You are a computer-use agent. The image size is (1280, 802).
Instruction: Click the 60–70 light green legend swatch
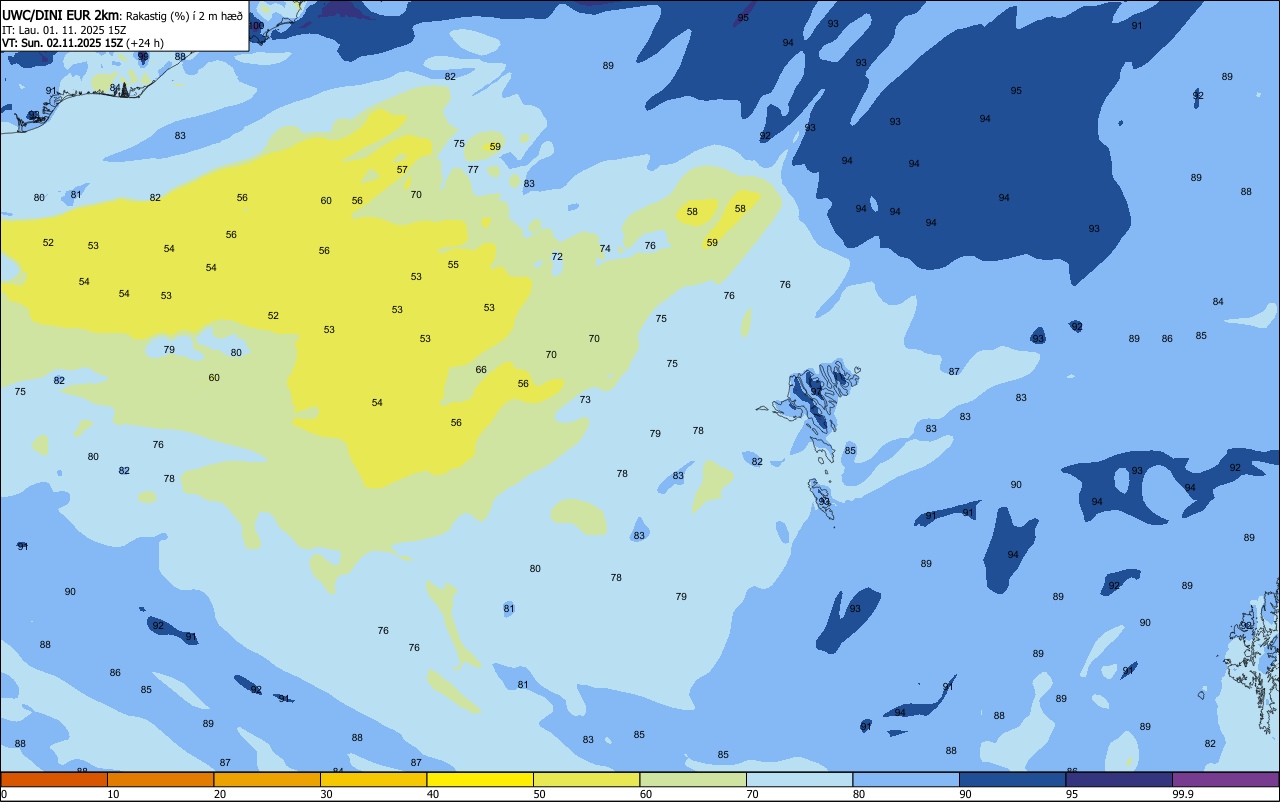693,779
